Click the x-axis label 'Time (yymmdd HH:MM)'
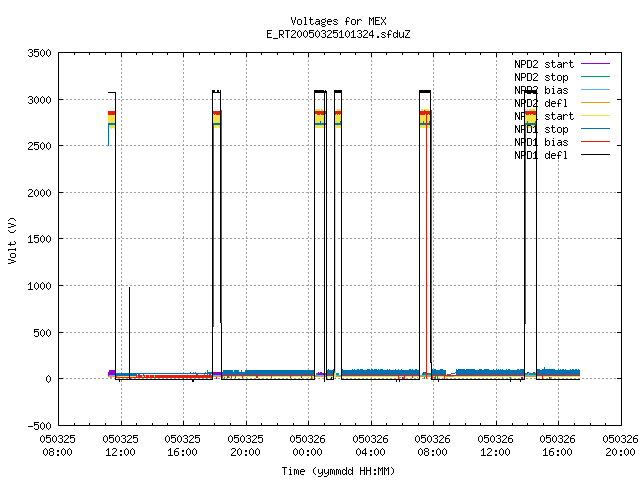Viewport: 640px width, 480px height. point(338,471)
